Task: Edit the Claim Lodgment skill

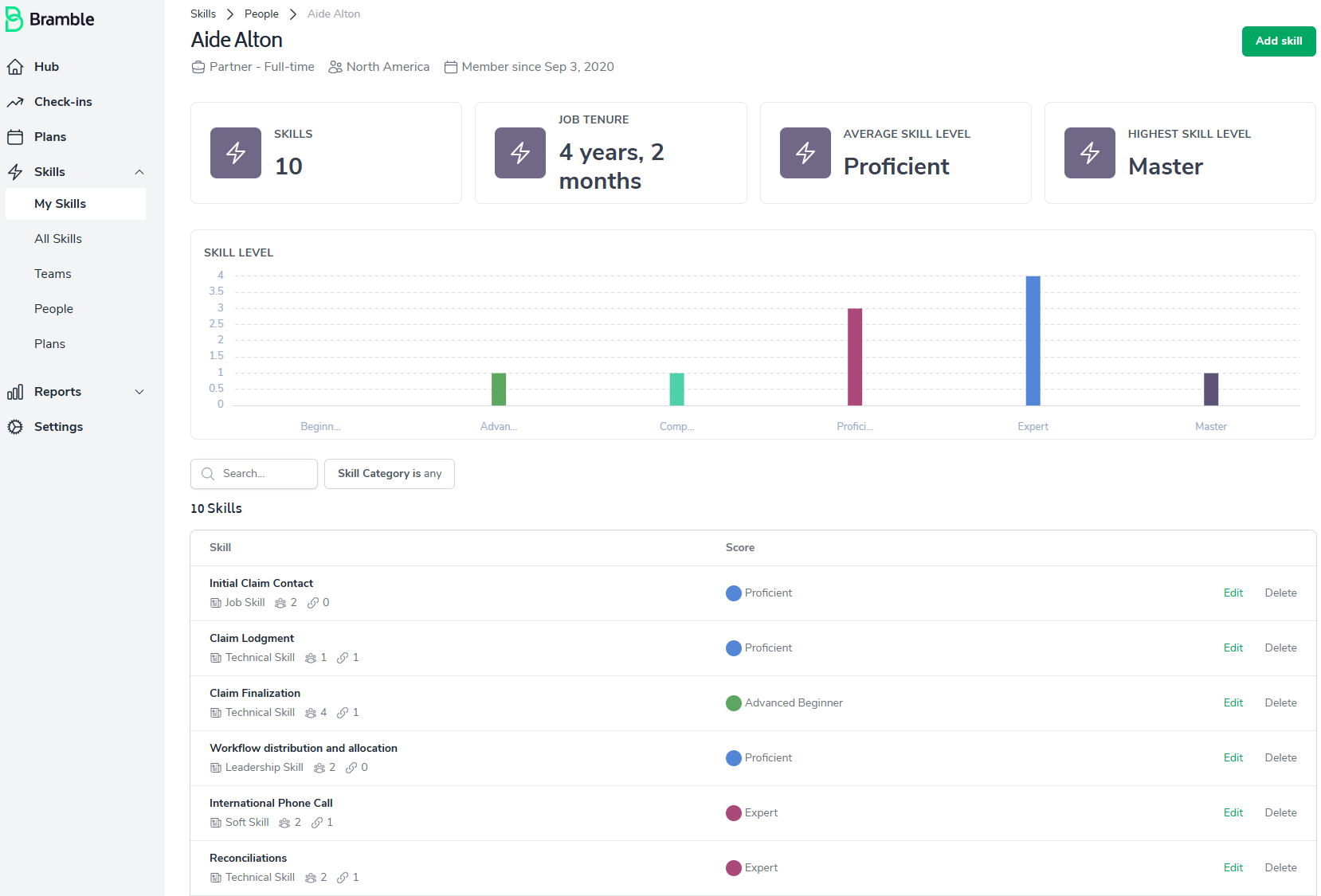Action: pos(1233,648)
